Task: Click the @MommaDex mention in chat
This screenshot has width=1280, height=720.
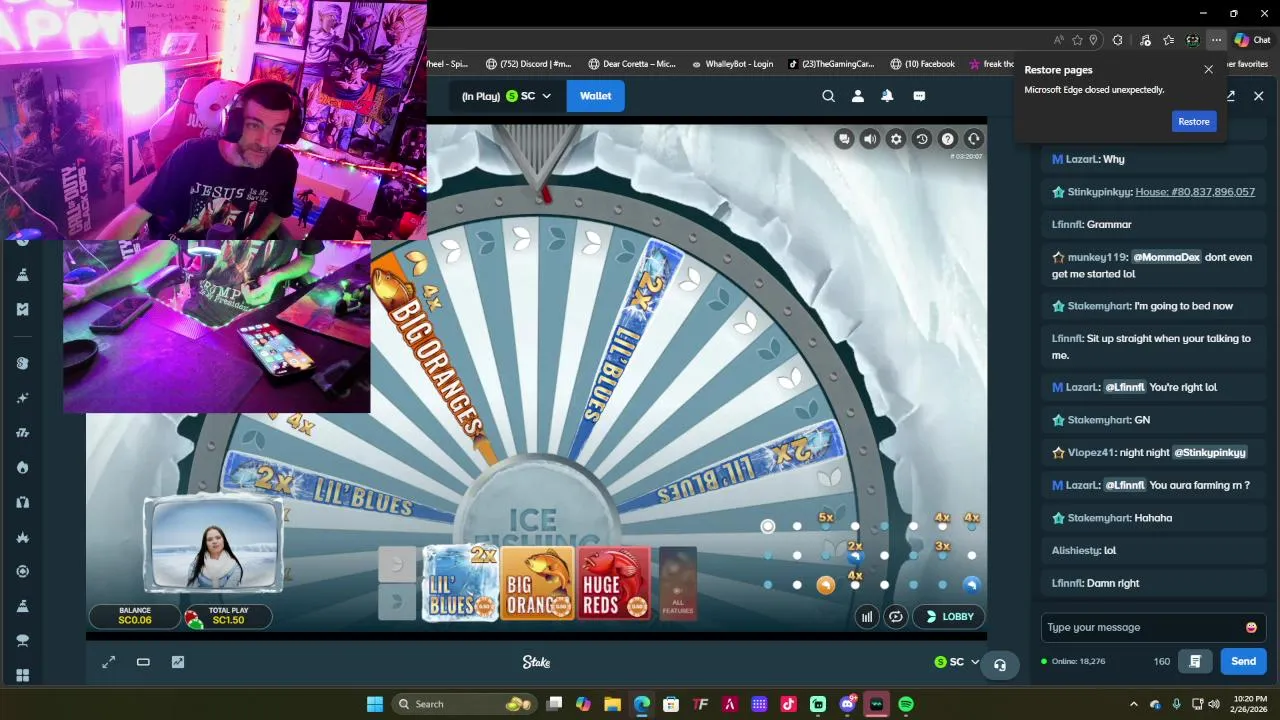Action: coord(1166,257)
